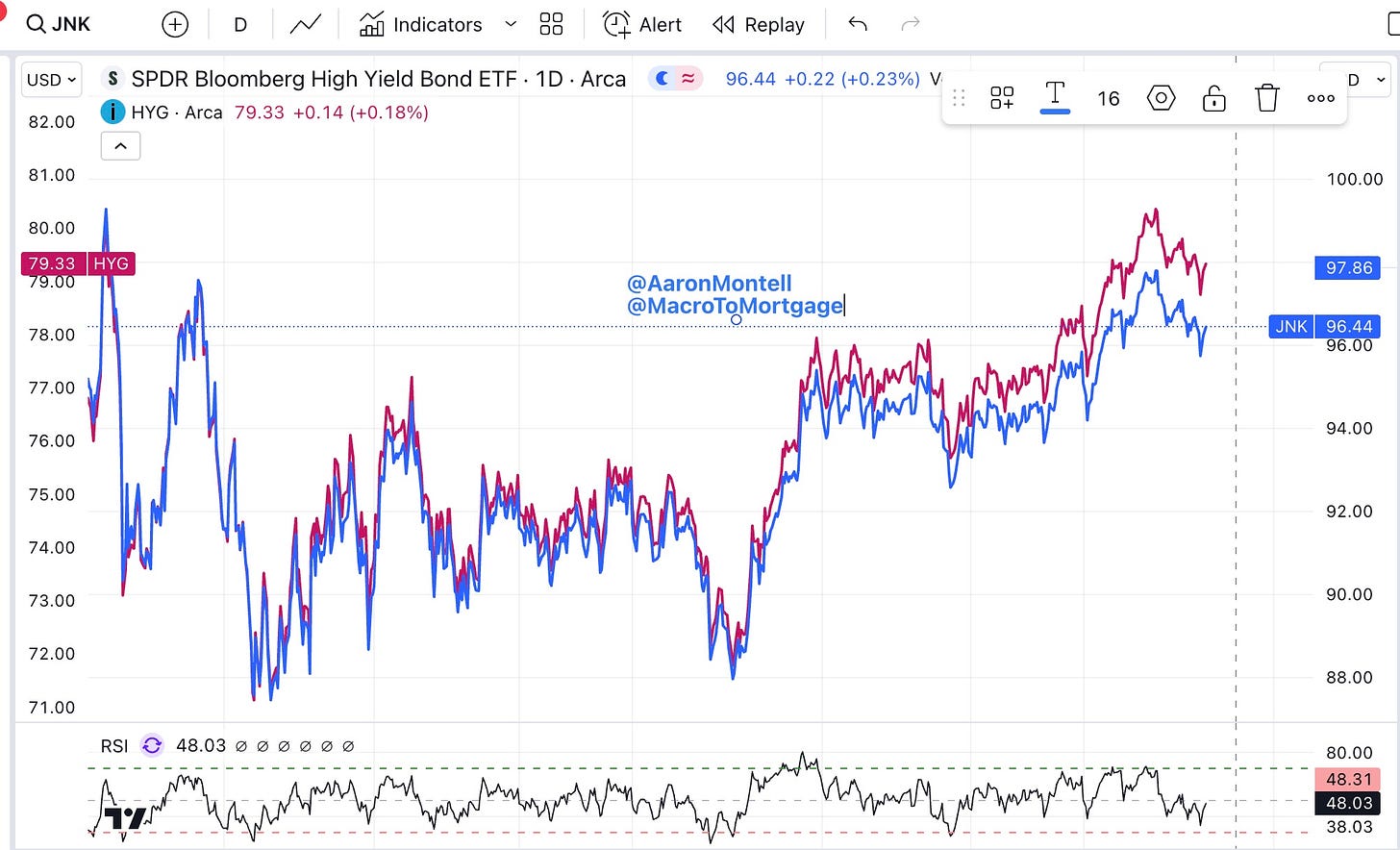Open the Indicators menu
The width and height of the screenshot is (1400, 850).
pos(420,24)
